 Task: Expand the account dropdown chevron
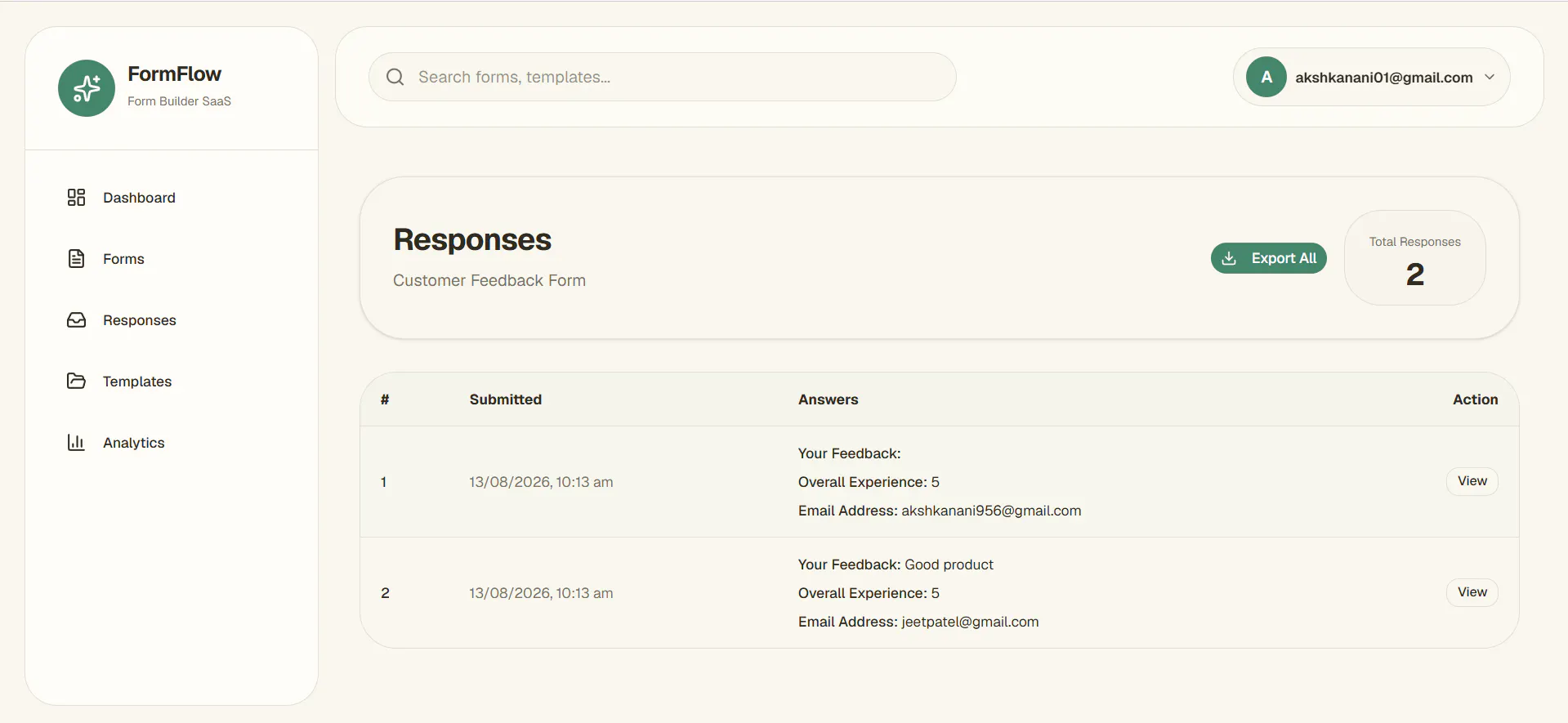pyautogui.click(x=1490, y=77)
